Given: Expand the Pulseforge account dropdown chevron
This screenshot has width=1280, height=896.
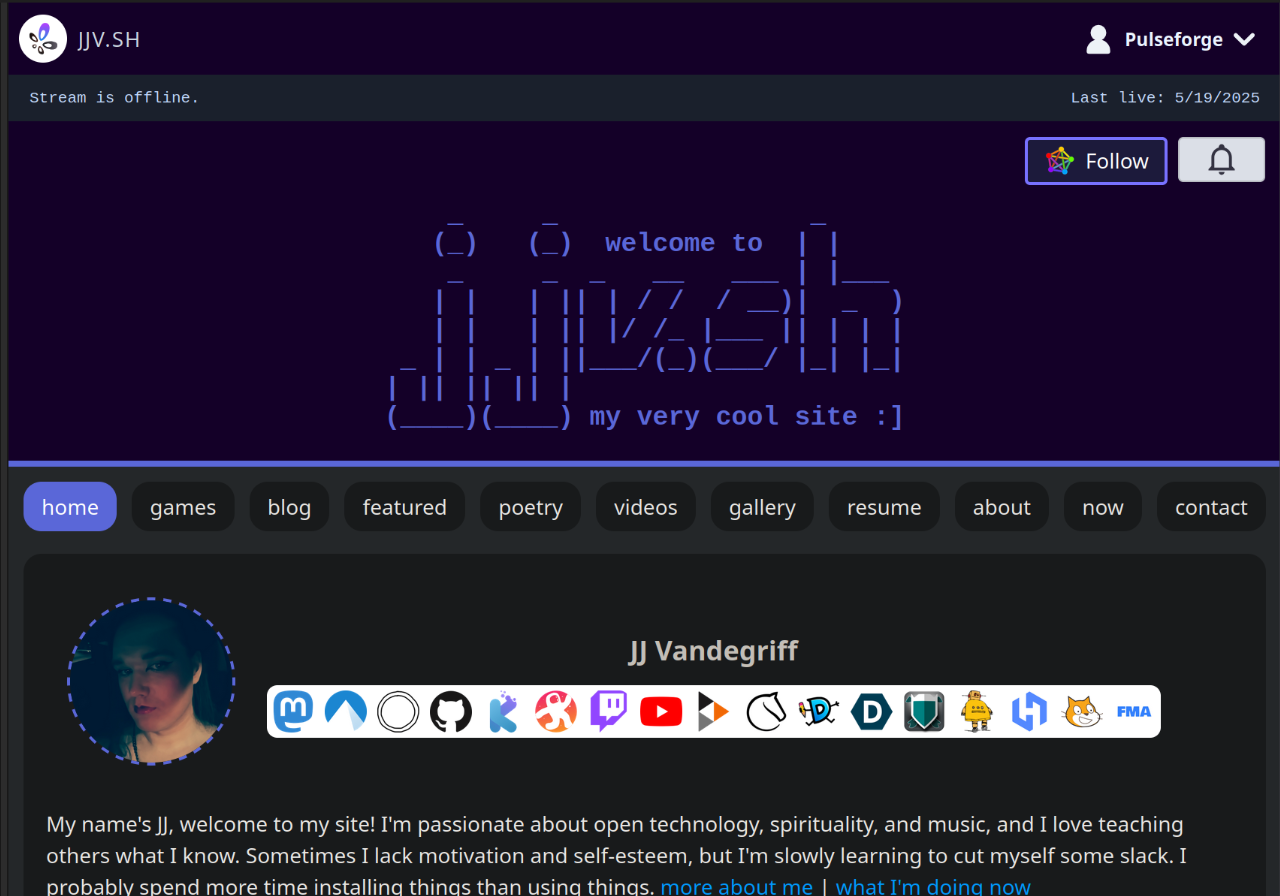Looking at the screenshot, I should pos(1244,39).
